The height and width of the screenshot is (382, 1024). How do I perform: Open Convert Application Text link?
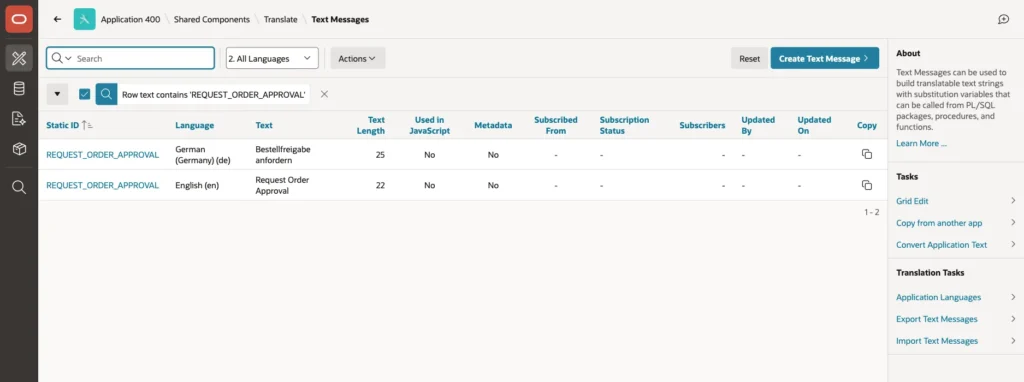(942, 245)
